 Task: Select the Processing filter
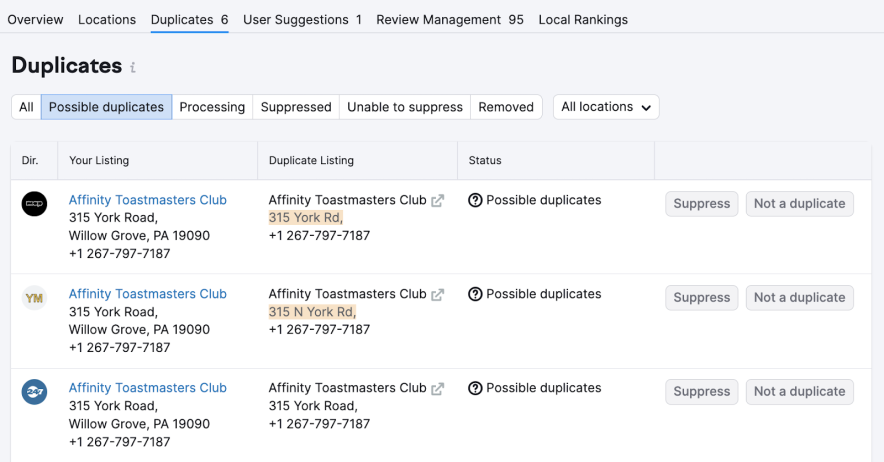click(x=212, y=107)
